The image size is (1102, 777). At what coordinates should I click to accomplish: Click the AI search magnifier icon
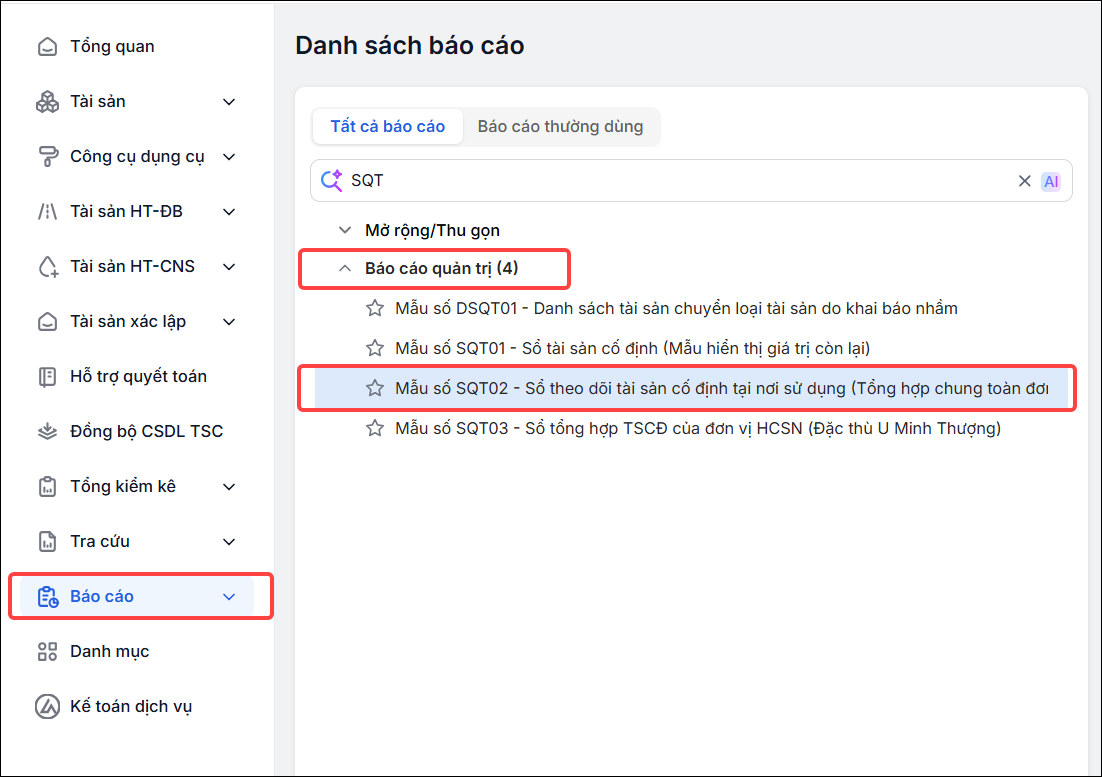tap(331, 181)
